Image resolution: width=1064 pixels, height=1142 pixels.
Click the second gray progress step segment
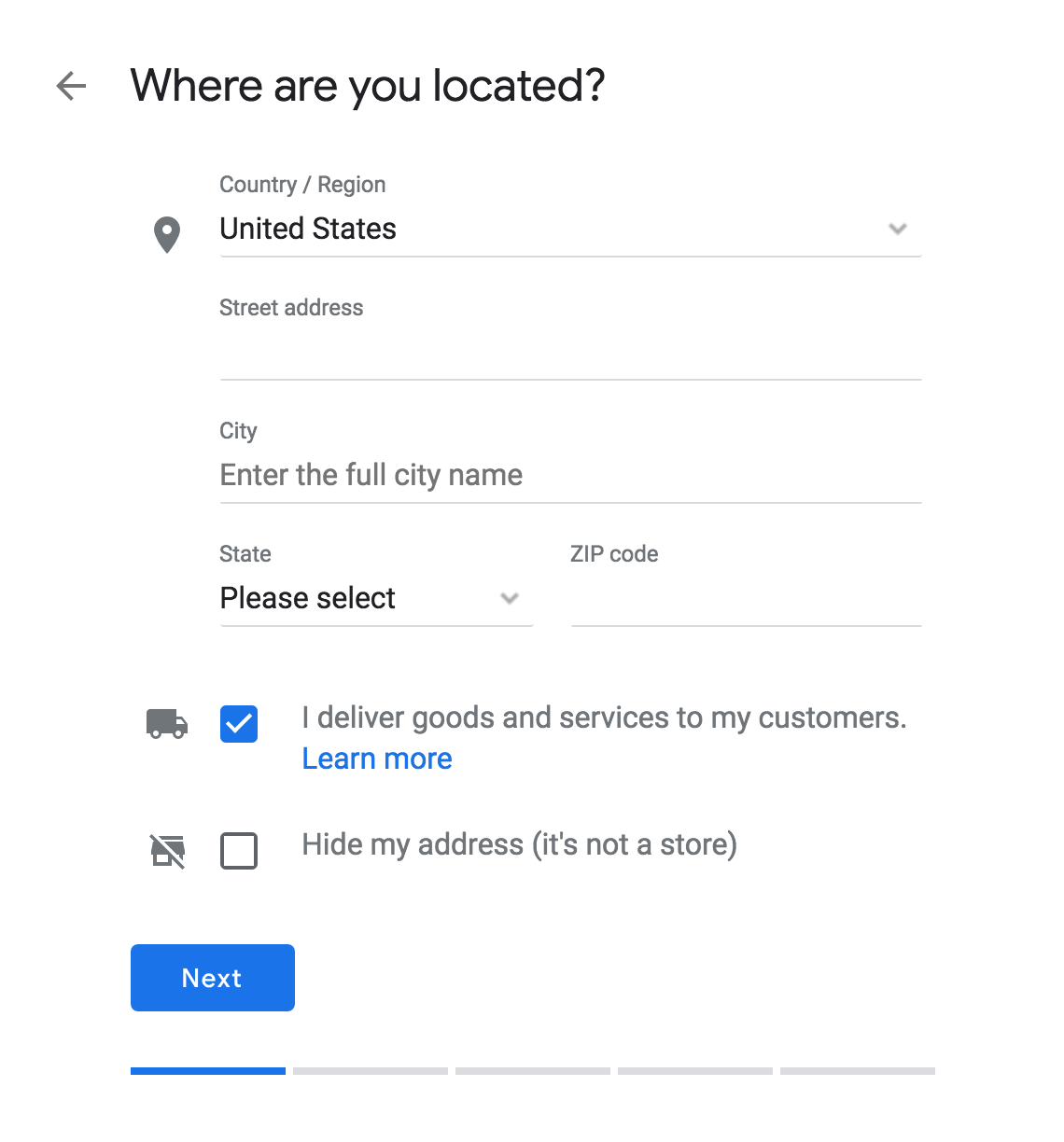coord(371,1071)
